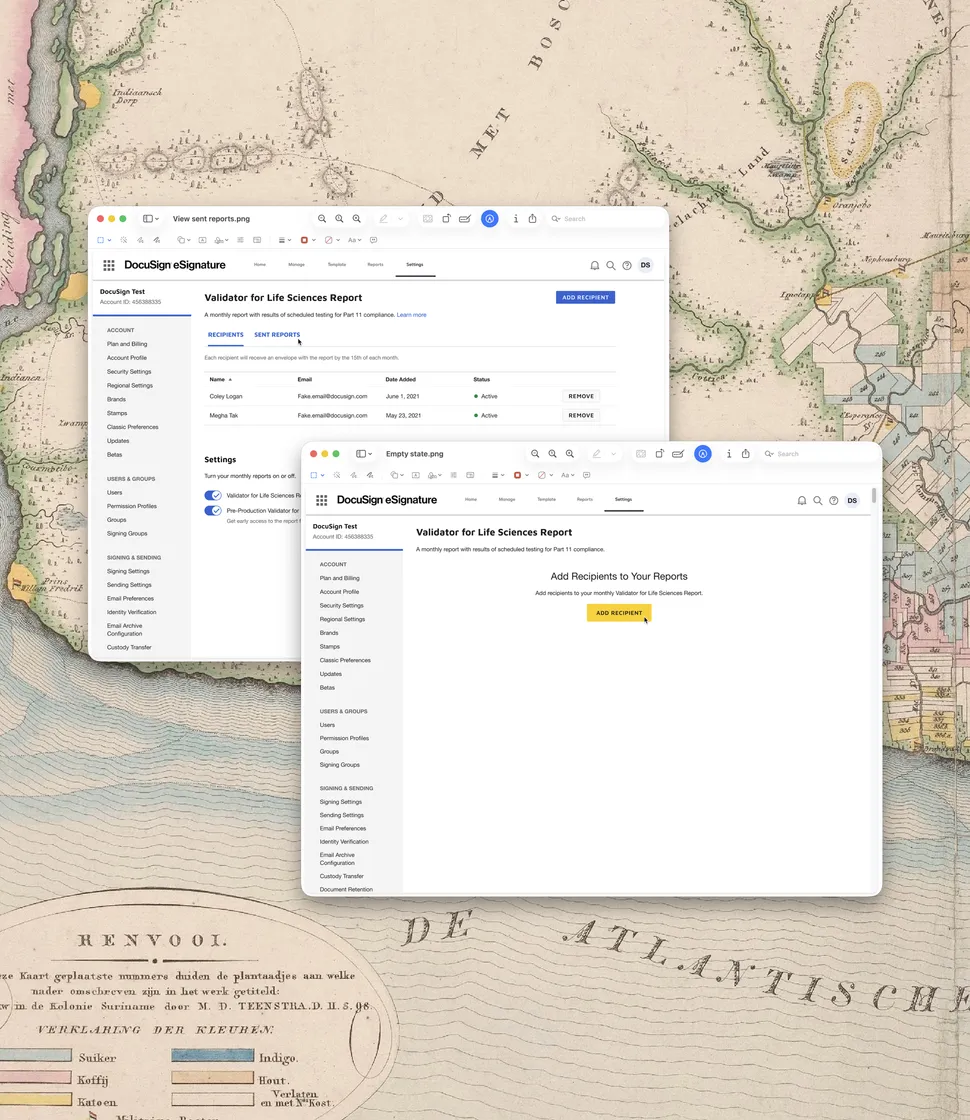Screen dimensions: 970x1120
Task: Toggle Markup toolbar in View sent reports window
Action: point(489,219)
